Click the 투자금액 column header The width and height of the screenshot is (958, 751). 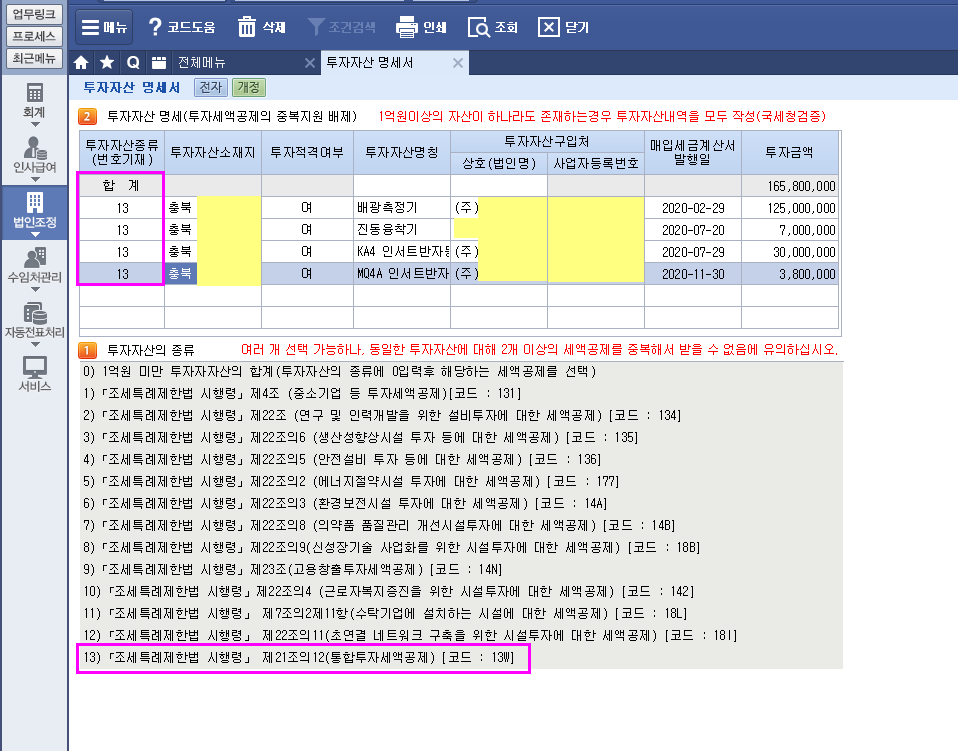pos(789,152)
